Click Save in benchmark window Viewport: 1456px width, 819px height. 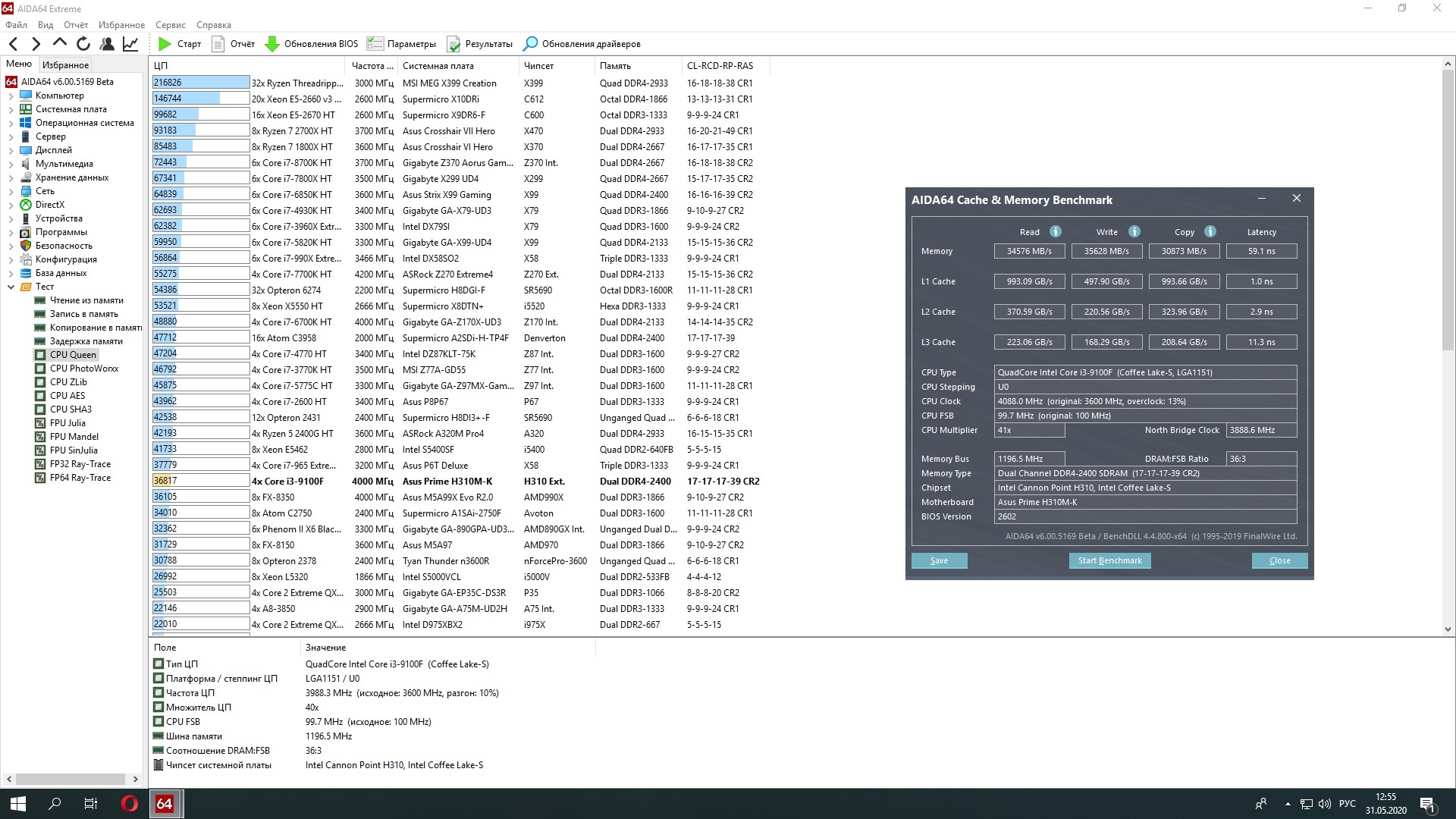(939, 560)
